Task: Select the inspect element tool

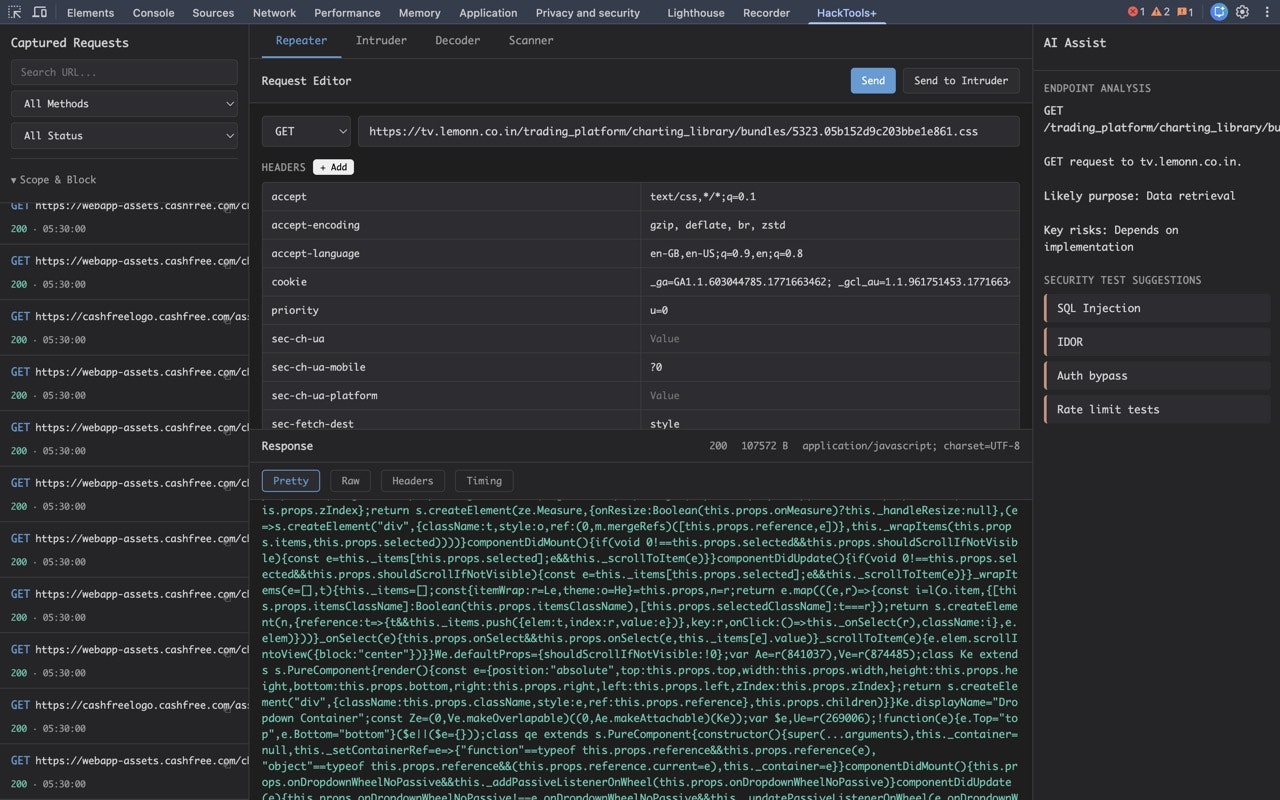Action: pyautogui.click(x=13, y=12)
